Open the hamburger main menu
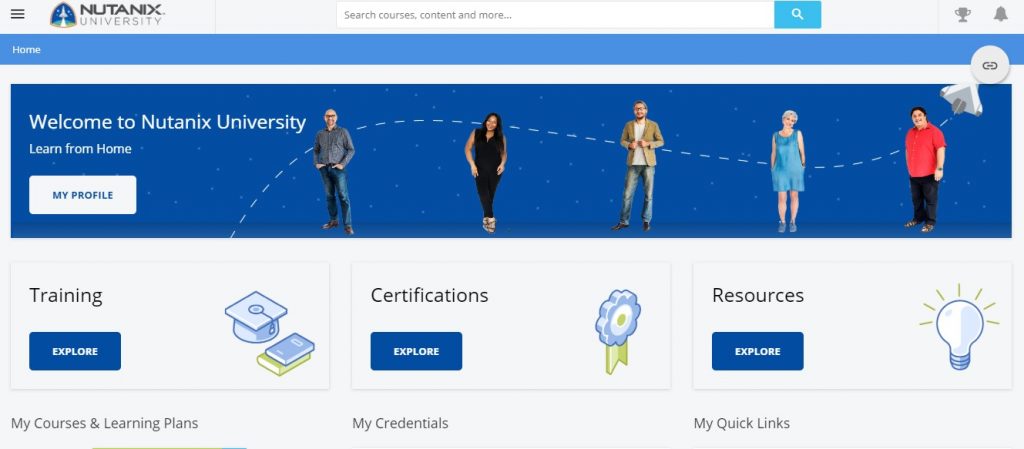1024x449 pixels. coord(18,14)
